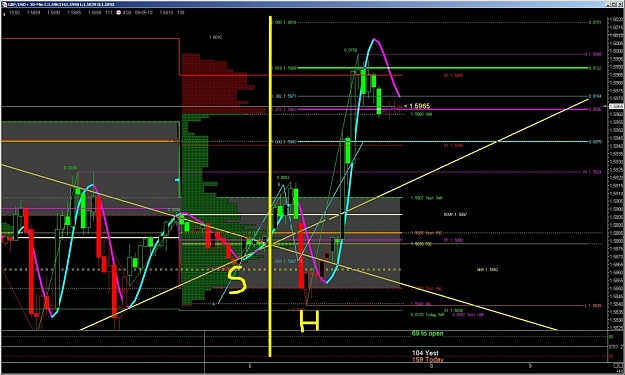Click the thick green .618 horizontal line
The image size is (625, 375).
click(443, 68)
